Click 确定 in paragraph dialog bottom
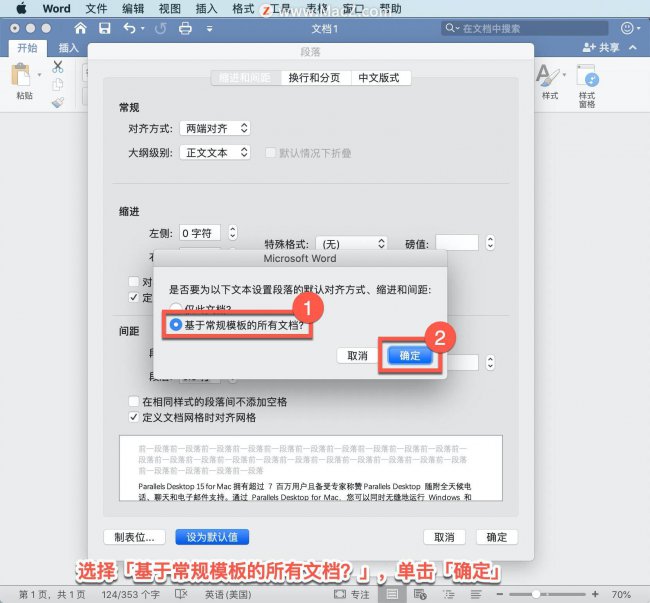 [x=497, y=538]
